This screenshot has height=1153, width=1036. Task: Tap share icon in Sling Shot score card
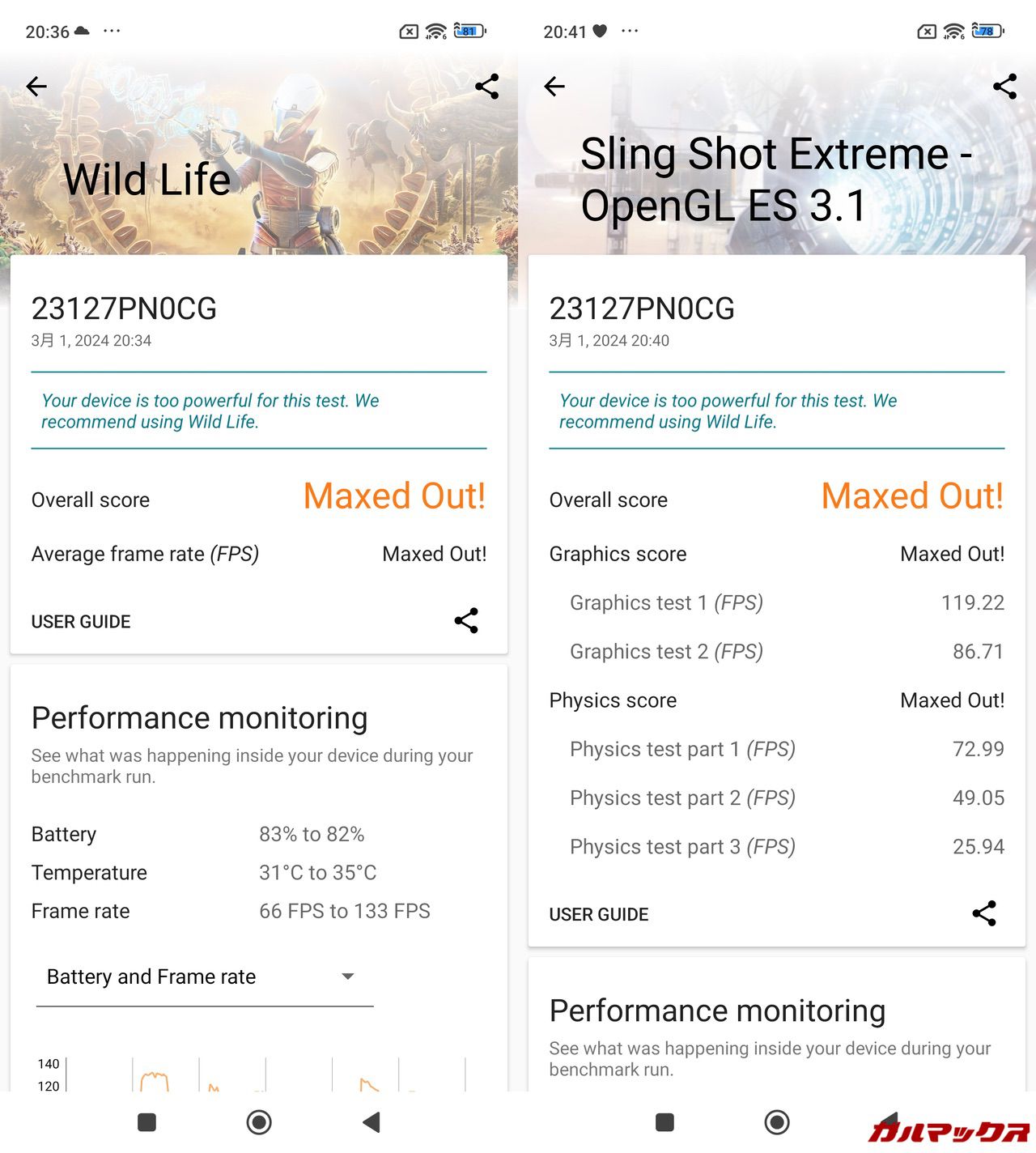(984, 913)
